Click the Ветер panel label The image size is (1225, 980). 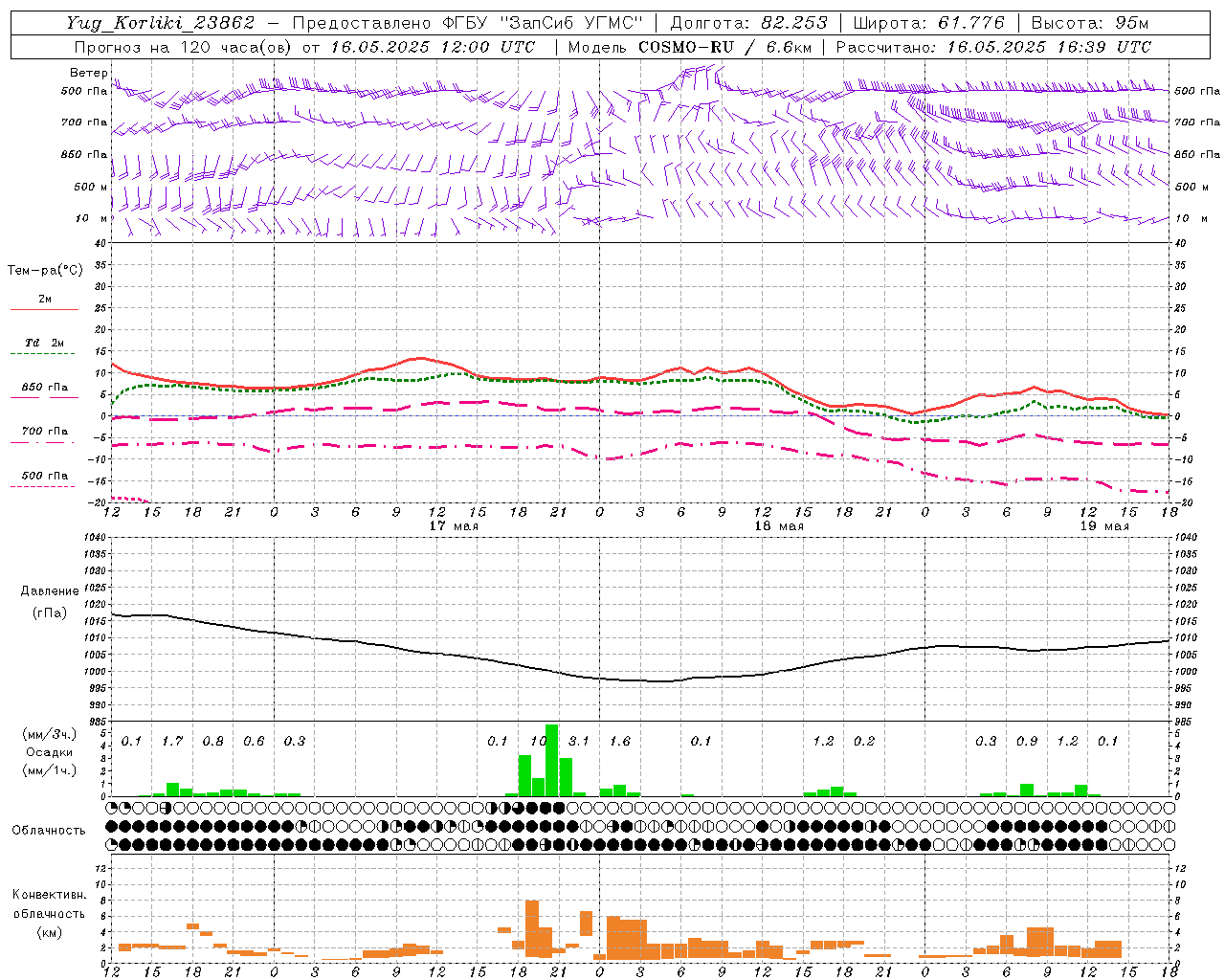89,73
